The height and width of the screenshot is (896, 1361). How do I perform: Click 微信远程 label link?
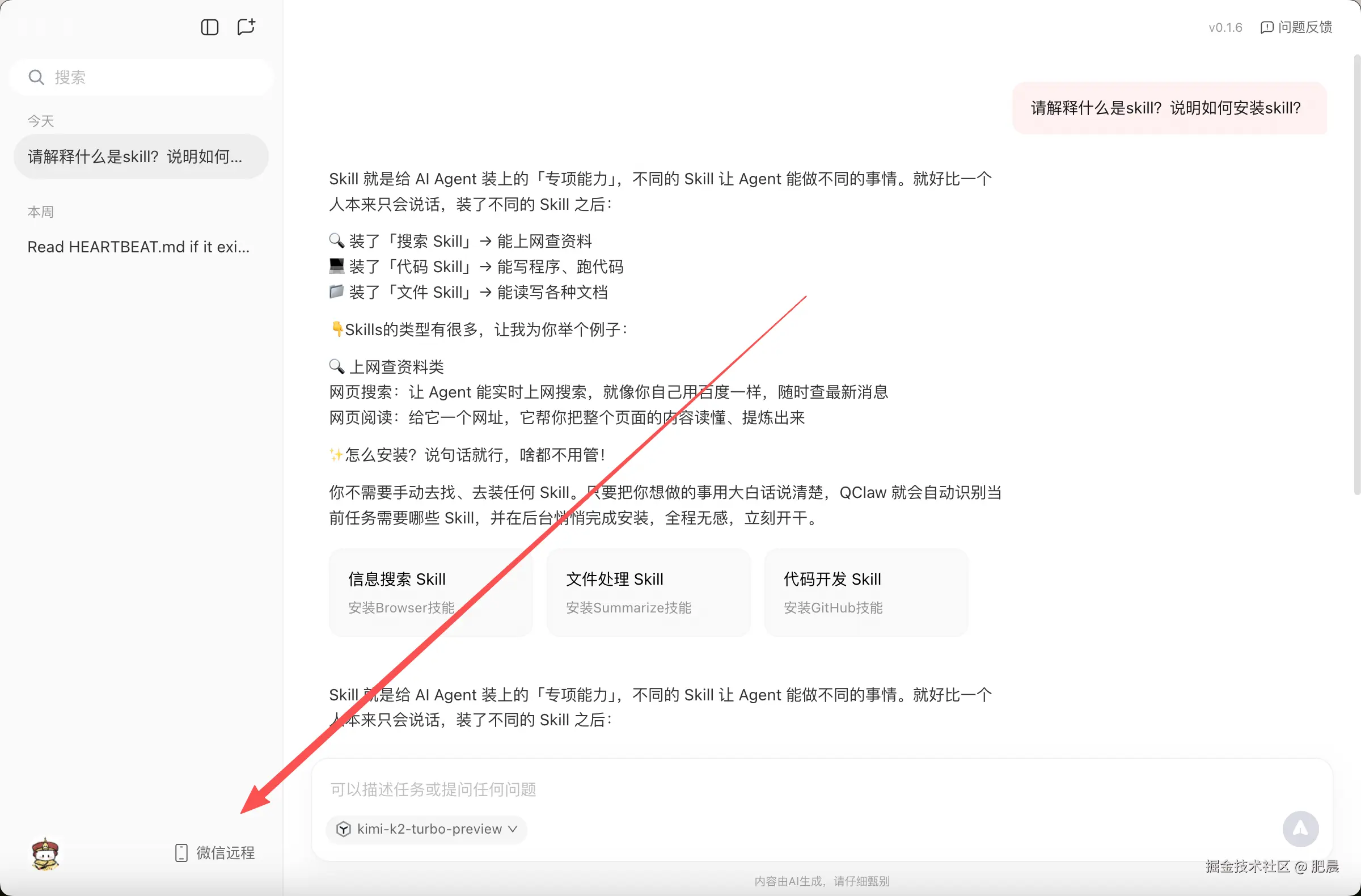[x=225, y=852]
